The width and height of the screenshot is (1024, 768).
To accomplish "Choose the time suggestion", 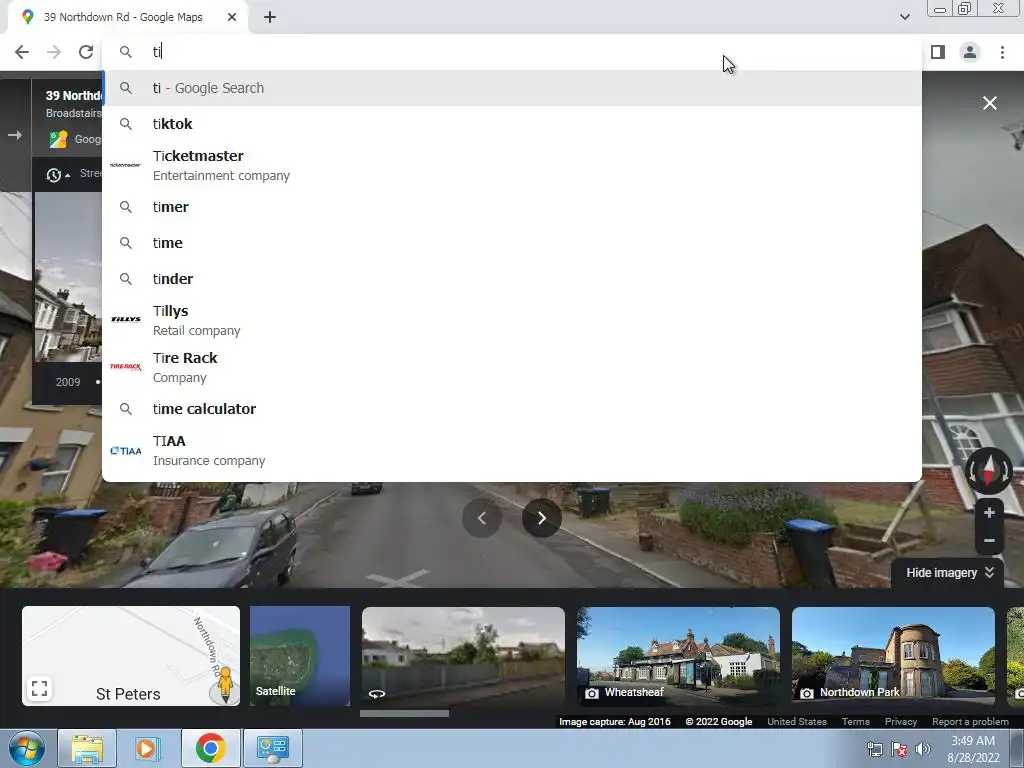I will point(512,243).
